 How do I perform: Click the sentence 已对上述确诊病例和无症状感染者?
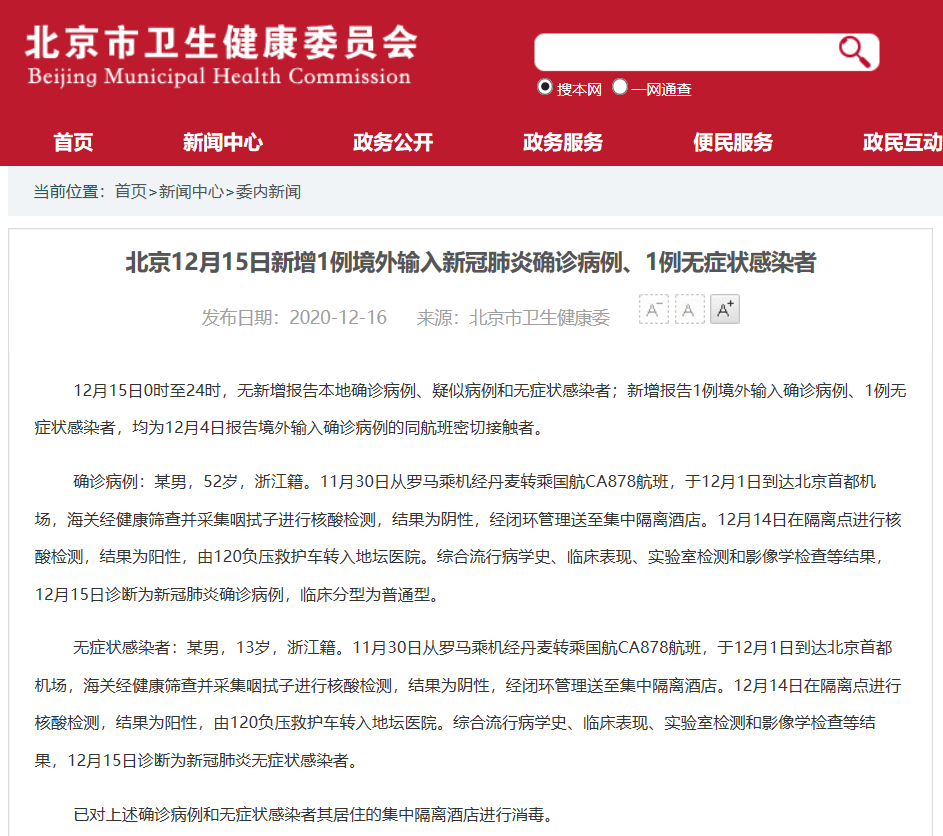pyautogui.click(x=313, y=815)
